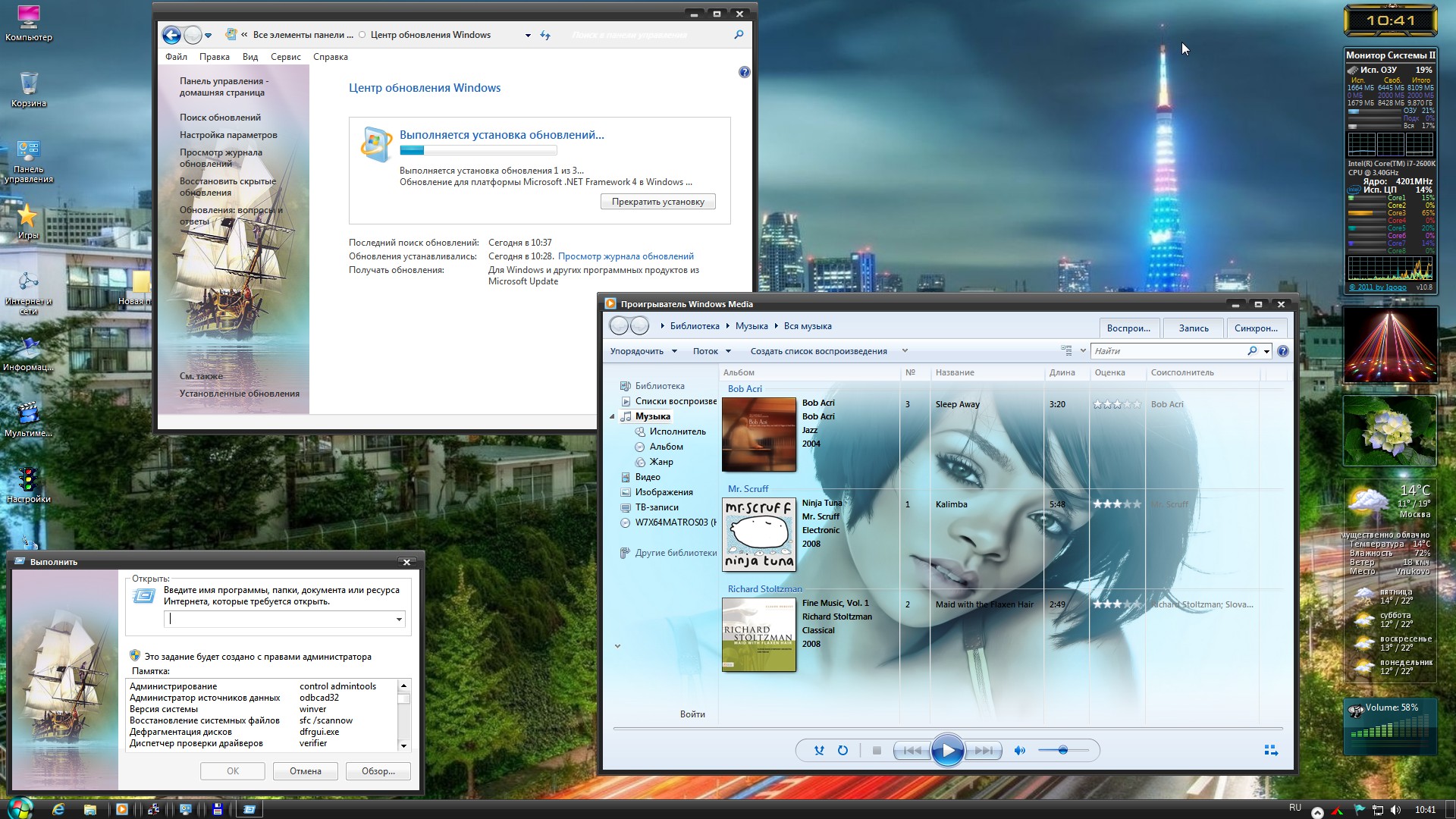Open the Сервис menu in Windows Update window
Viewport: 1456px width, 819px height.
285,57
